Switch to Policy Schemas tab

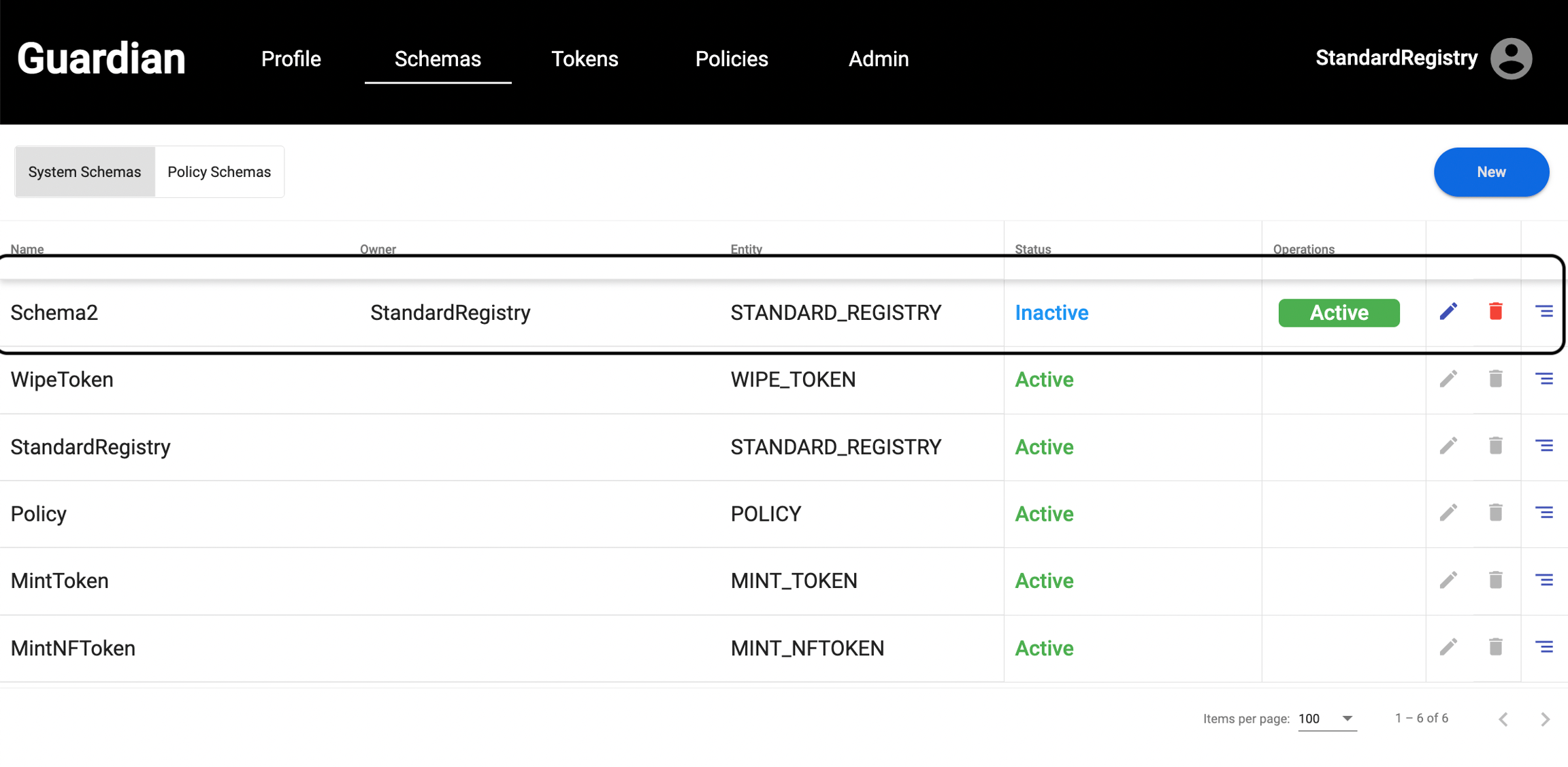219,172
